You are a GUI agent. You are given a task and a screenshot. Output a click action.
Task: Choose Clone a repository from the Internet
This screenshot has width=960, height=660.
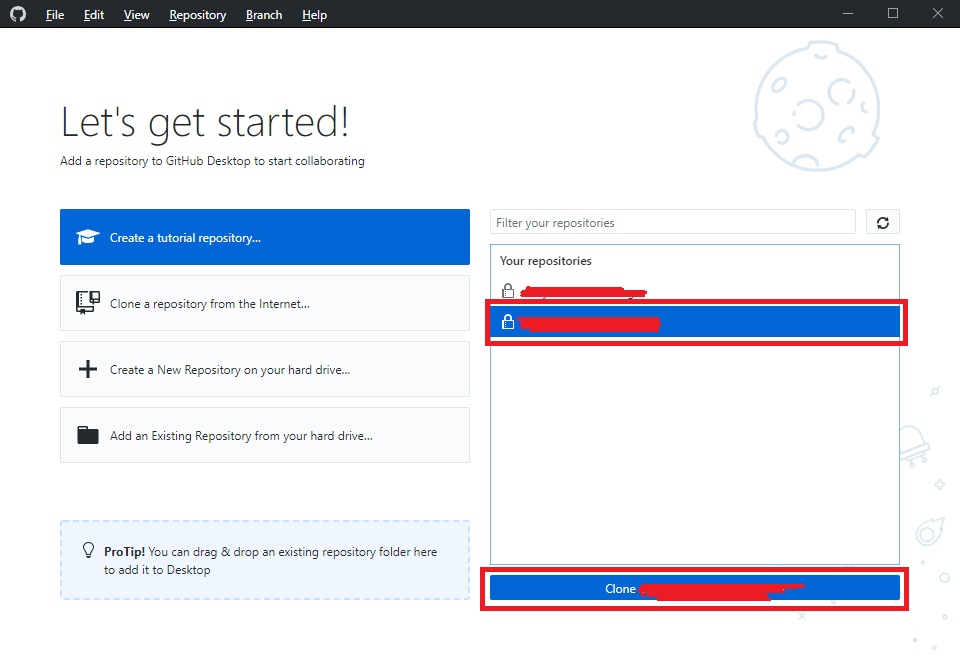pyautogui.click(x=264, y=303)
